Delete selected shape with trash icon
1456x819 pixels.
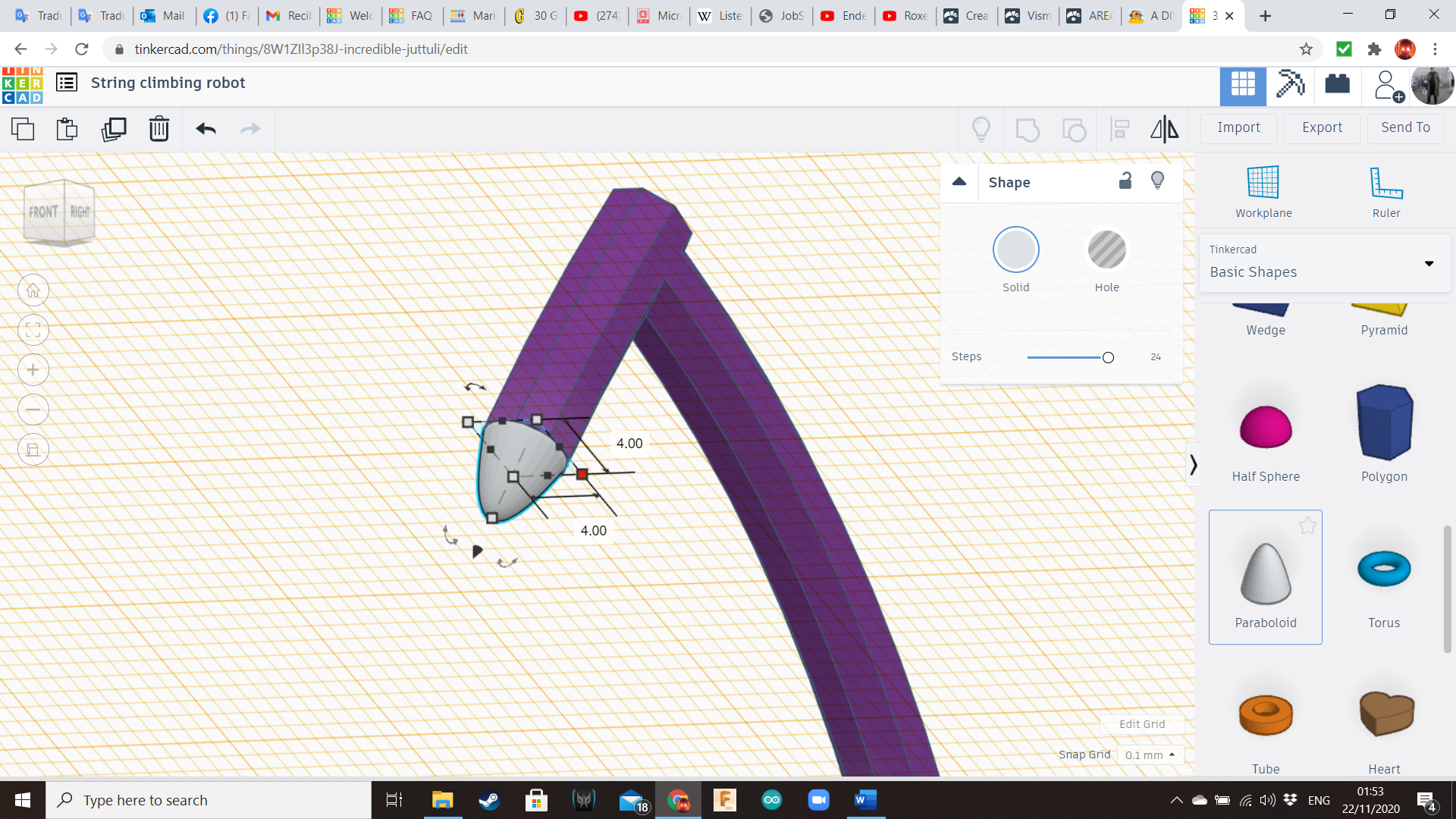(159, 129)
